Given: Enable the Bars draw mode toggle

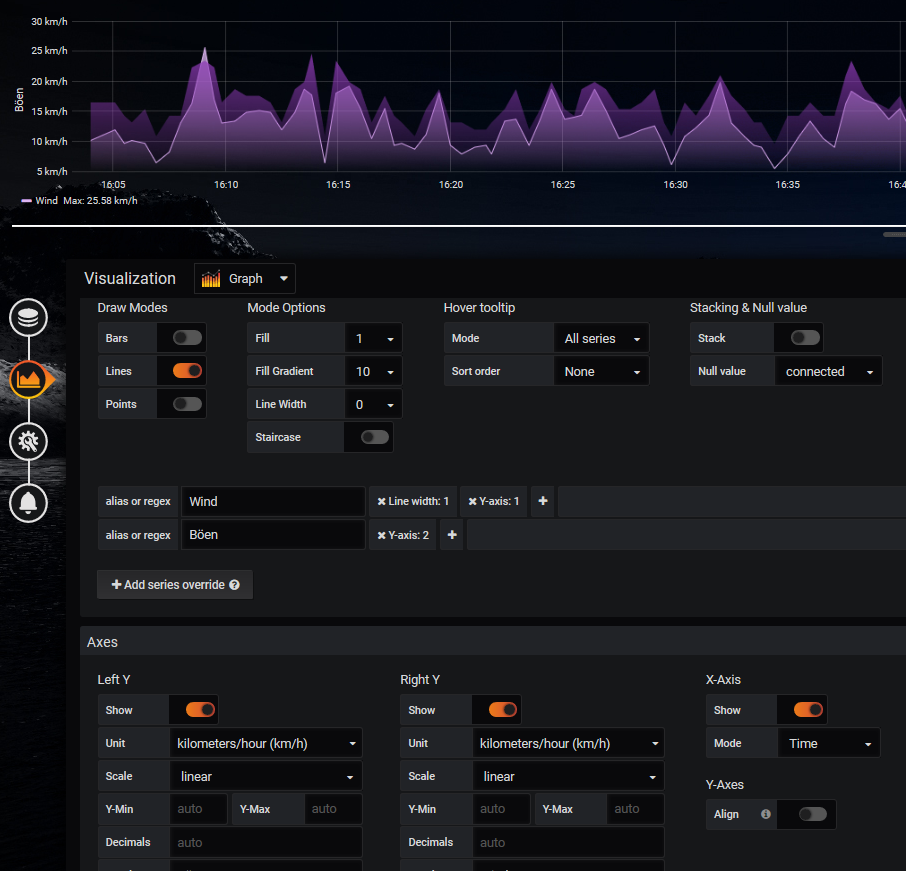Looking at the screenshot, I should [188, 338].
